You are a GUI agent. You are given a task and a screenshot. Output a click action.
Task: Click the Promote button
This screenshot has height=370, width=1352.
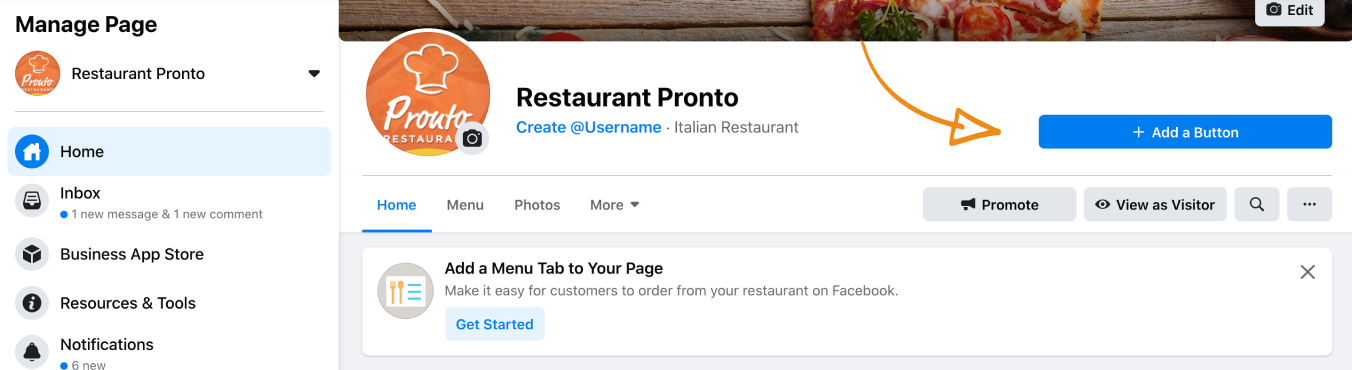(999, 204)
